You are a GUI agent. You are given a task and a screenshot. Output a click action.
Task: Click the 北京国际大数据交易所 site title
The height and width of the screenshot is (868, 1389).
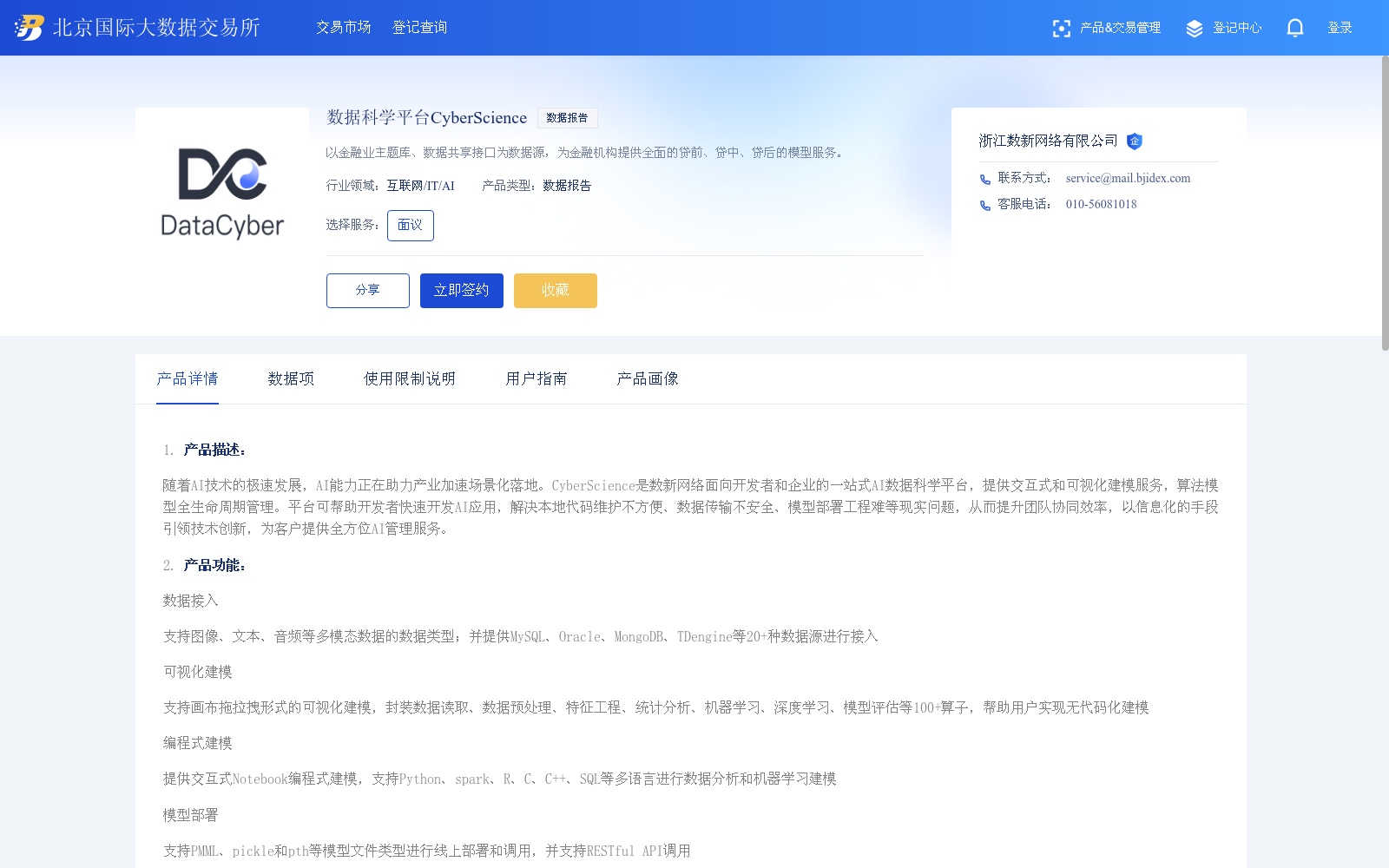[156, 28]
